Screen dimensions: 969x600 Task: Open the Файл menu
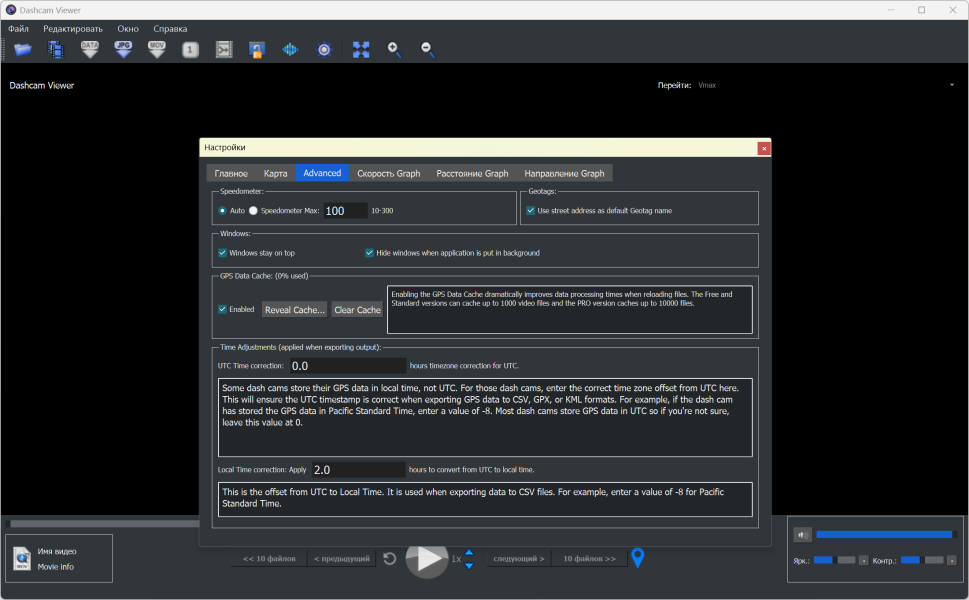18,29
